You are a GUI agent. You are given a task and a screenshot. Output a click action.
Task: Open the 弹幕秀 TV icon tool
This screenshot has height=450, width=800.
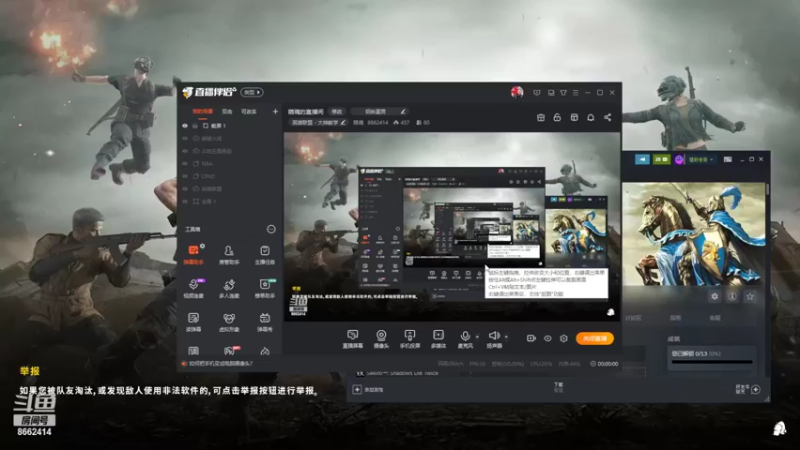click(x=265, y=322)
